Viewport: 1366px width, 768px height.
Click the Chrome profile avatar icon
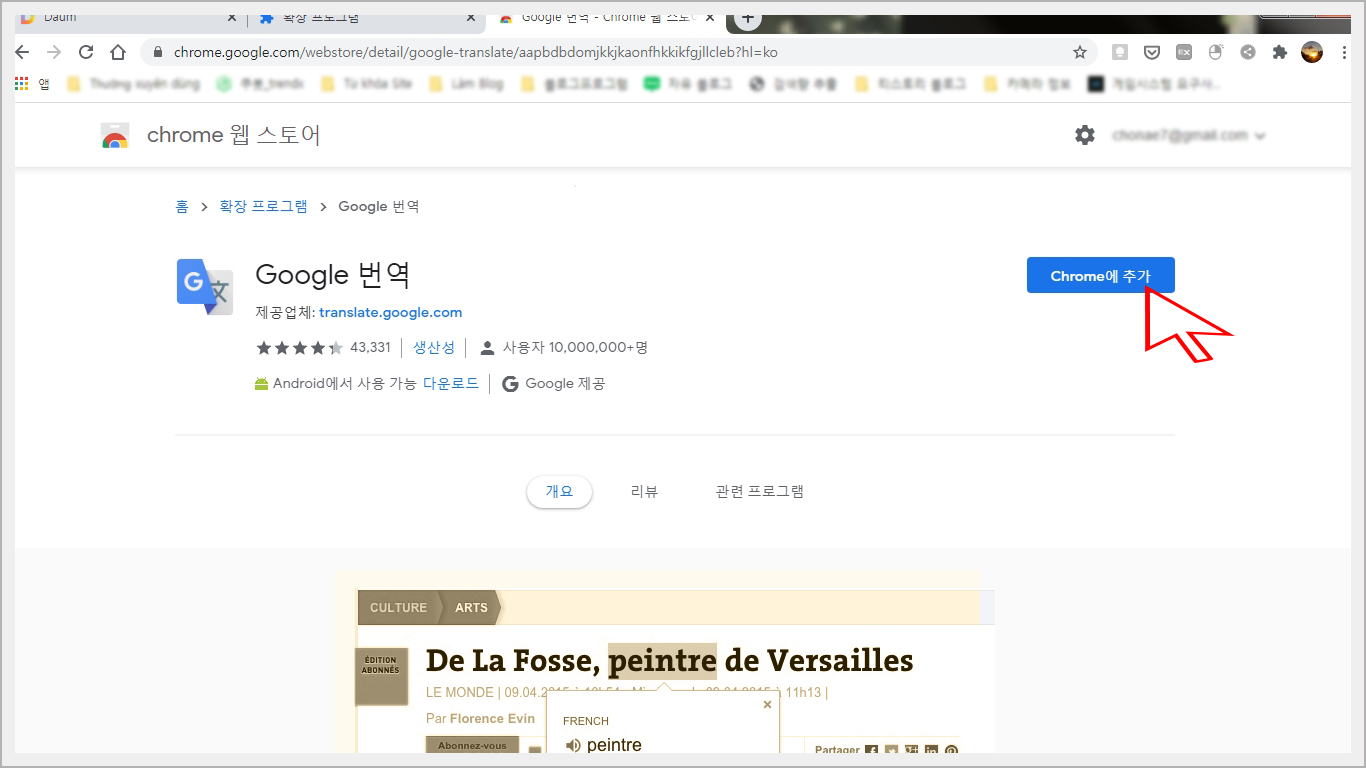[x=1312, y=52]
